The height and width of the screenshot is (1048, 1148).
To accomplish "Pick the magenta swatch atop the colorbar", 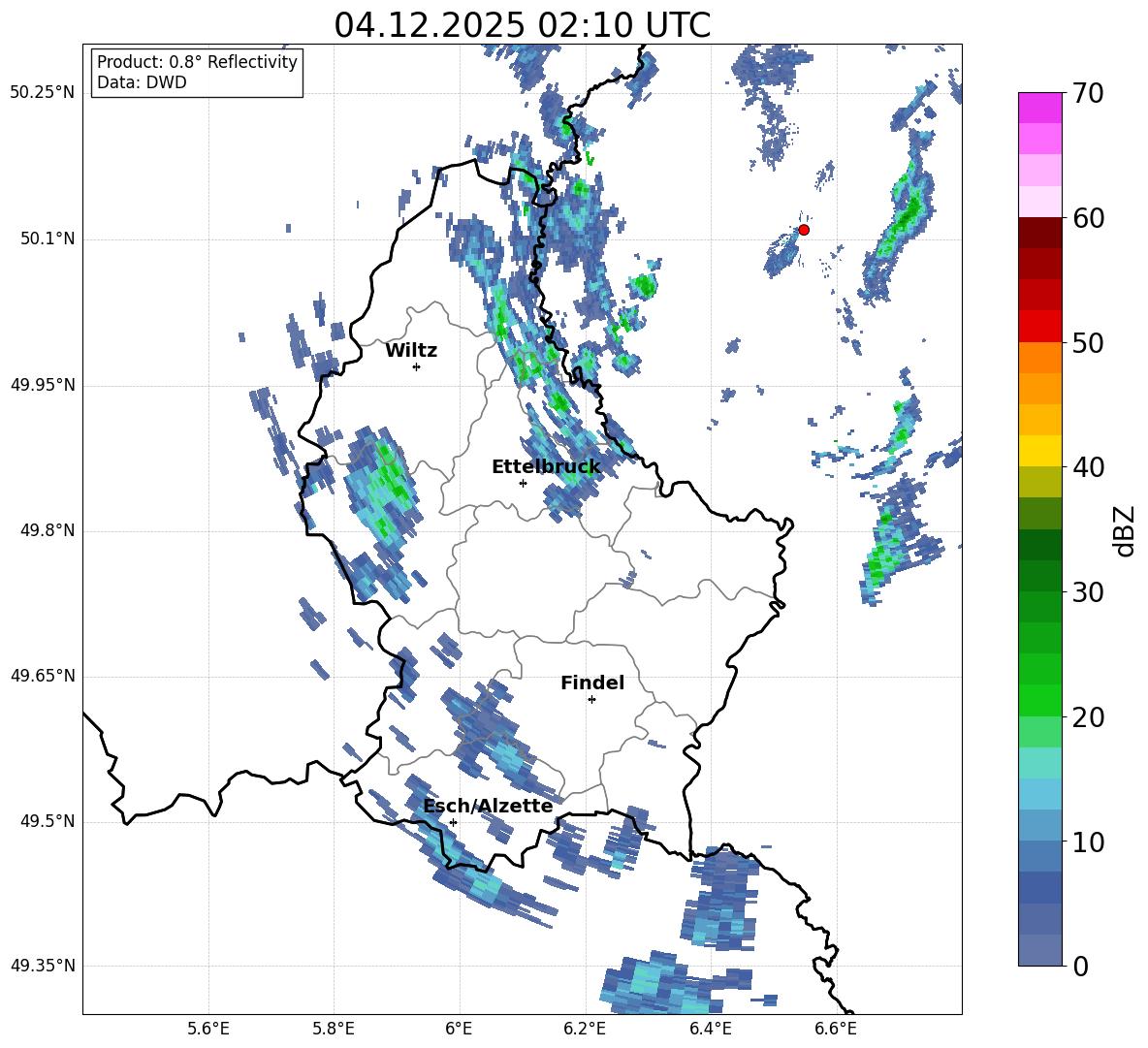I will [x=1040, y=108].
